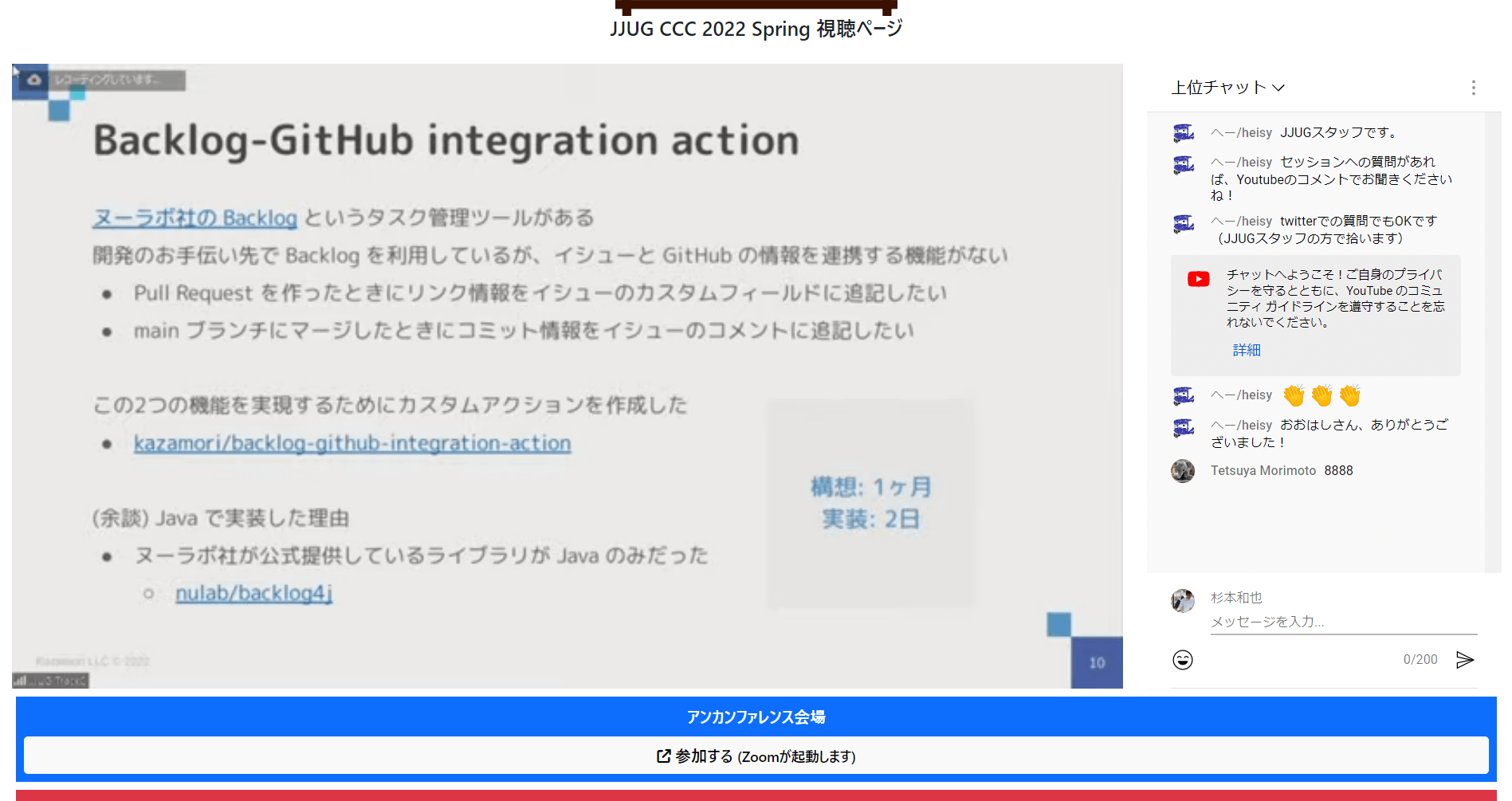This screenshot has height=801, width=1512.
Task: Open the chat options three-dot menu
Action: (1473, 88)
